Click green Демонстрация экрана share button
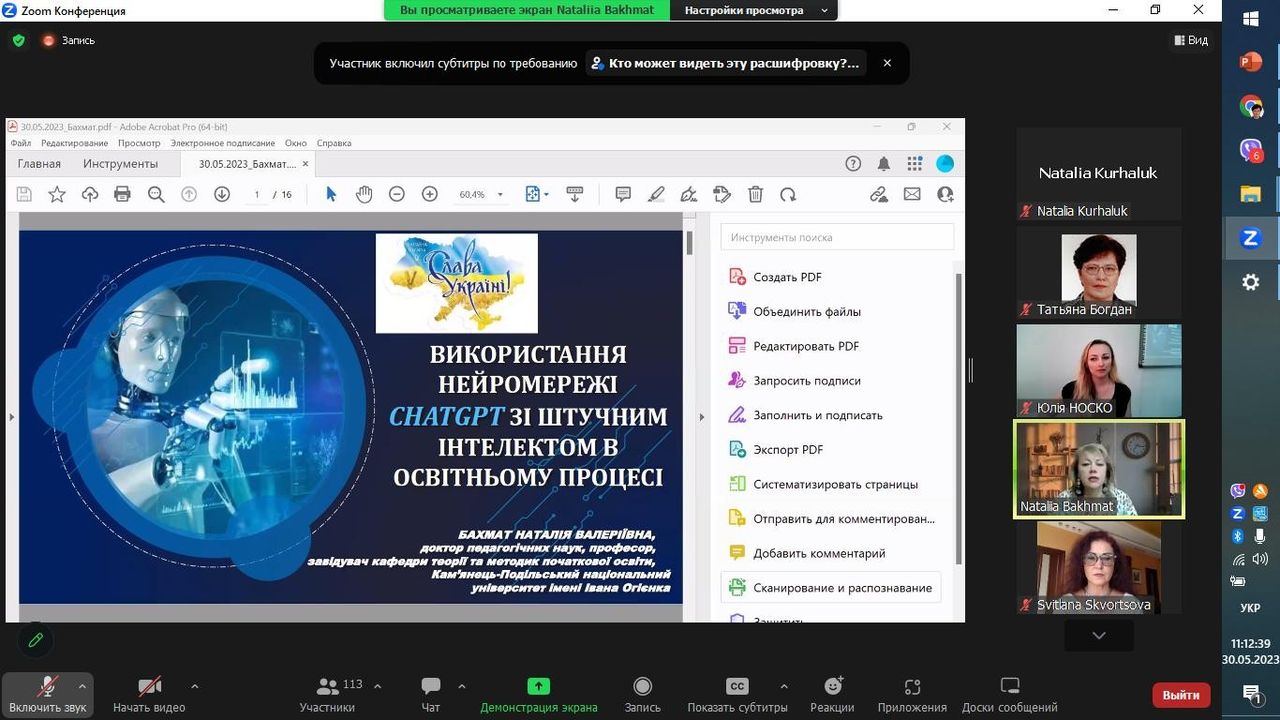This screenshot has width=1280, height=720. 539,694
